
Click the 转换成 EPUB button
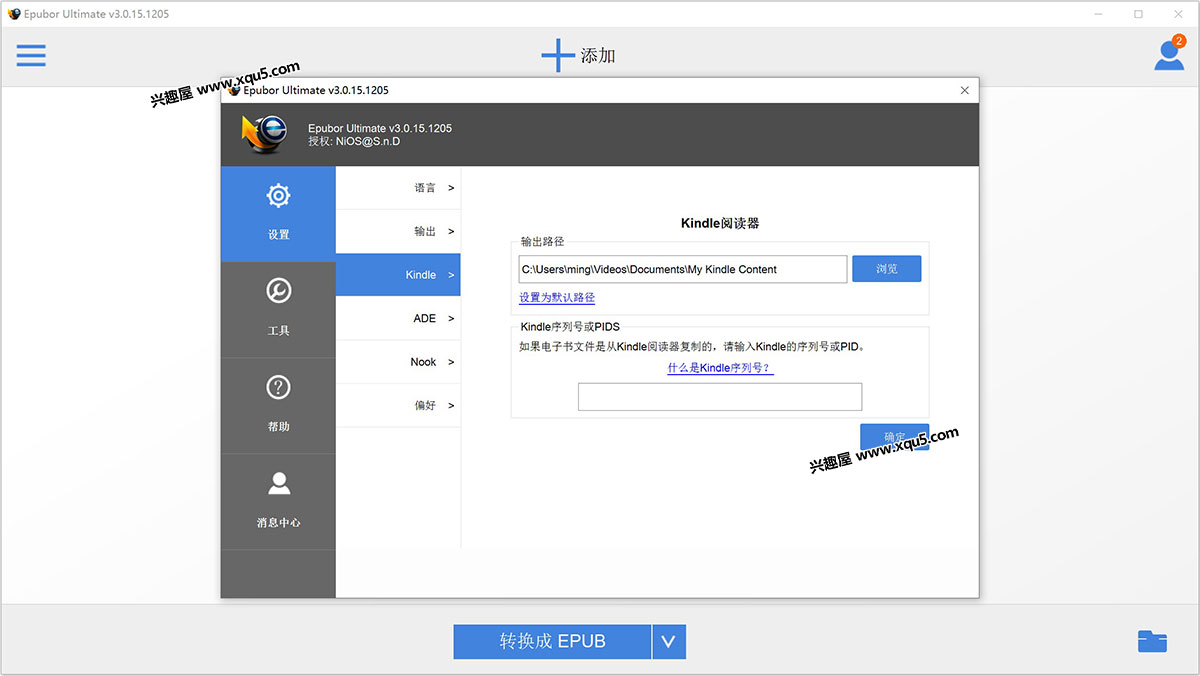[552, 642]
